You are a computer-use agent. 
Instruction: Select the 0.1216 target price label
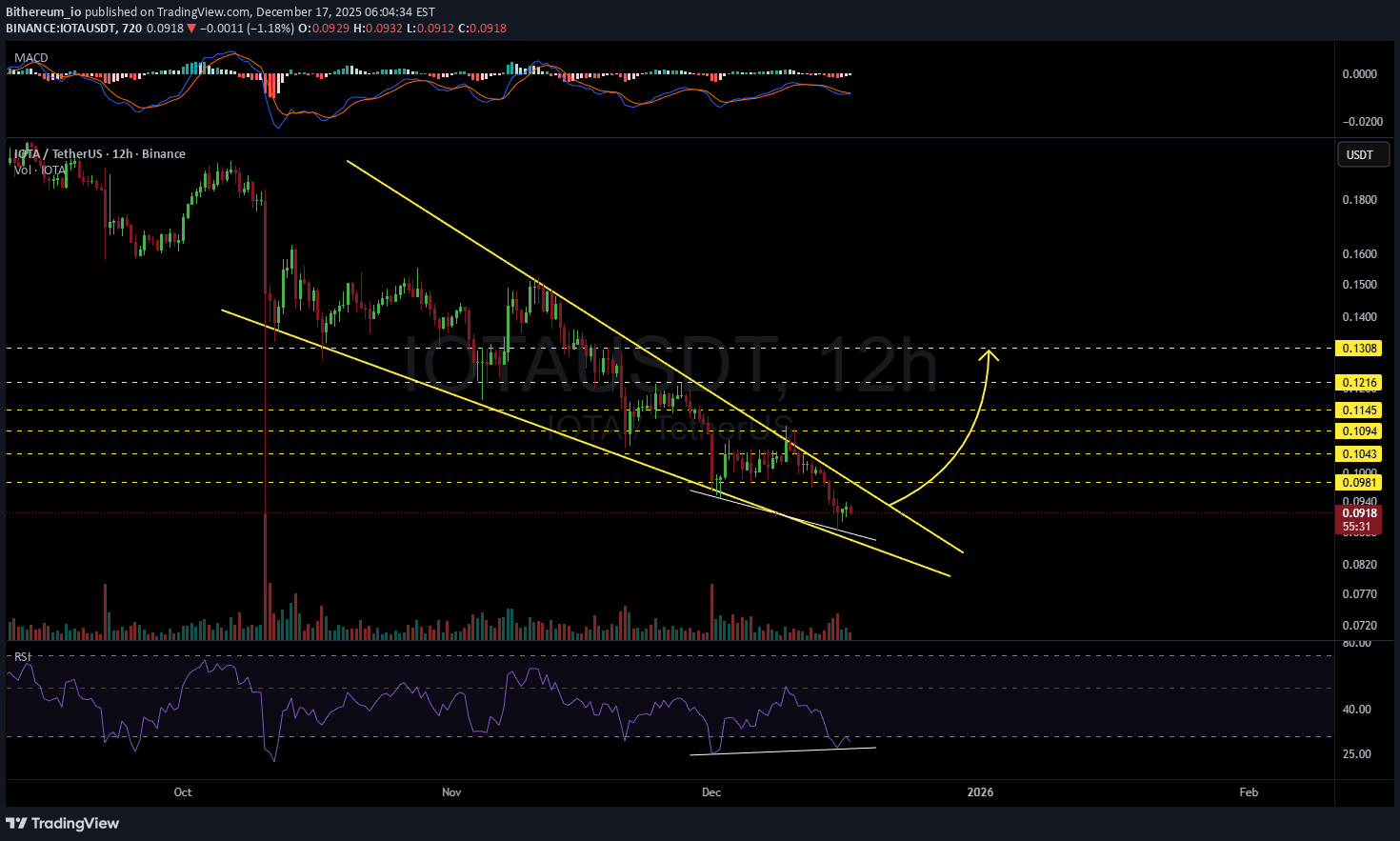[x=1359, y=383]
